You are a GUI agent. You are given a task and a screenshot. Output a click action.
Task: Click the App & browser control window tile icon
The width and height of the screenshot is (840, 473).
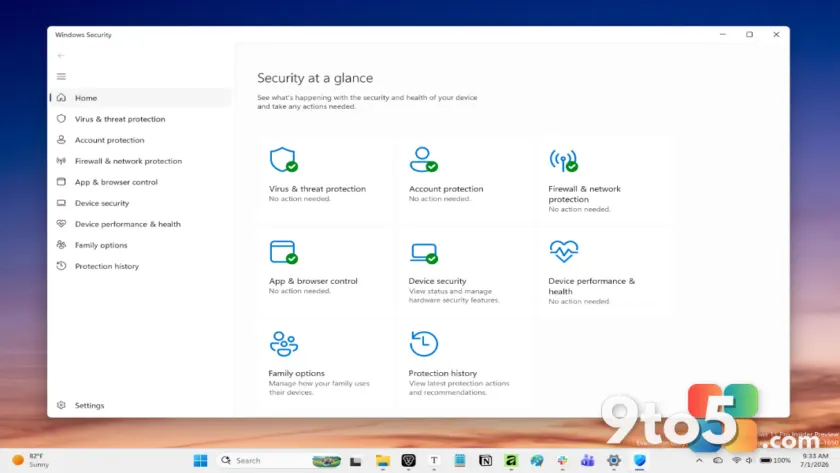(283, 252)
